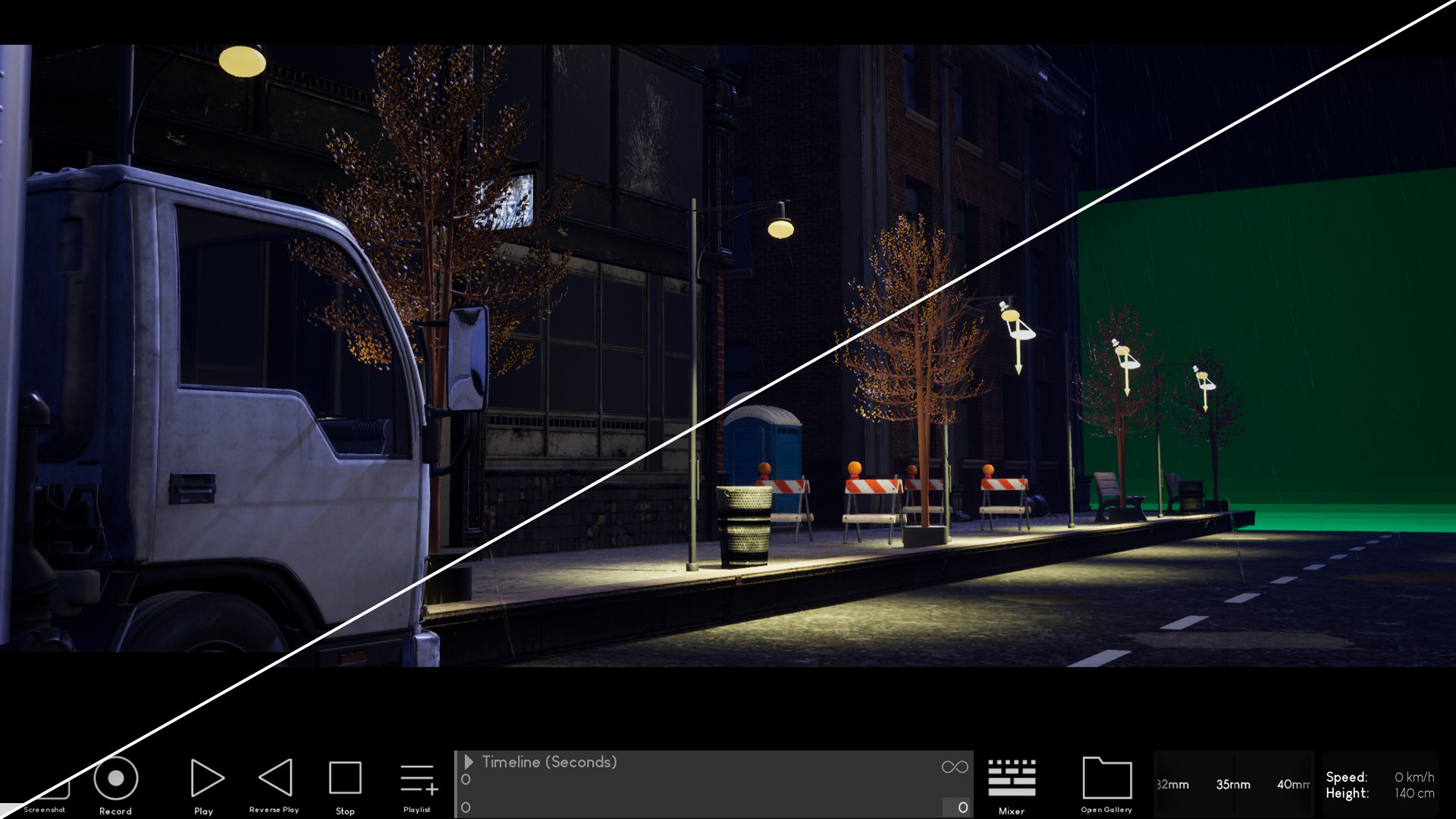Switch to the 32mm lens option
This screenshot has width=1456, height=819.
pyautogui.click(x=1172, y=785)
